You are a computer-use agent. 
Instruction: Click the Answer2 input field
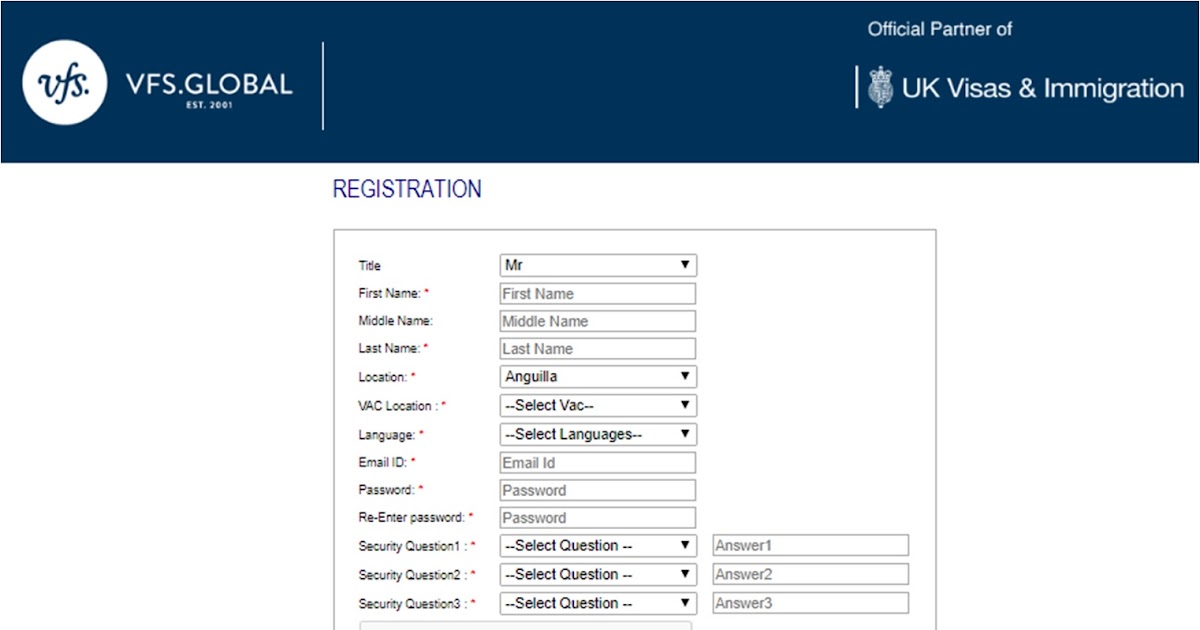(x=810, y=575)
